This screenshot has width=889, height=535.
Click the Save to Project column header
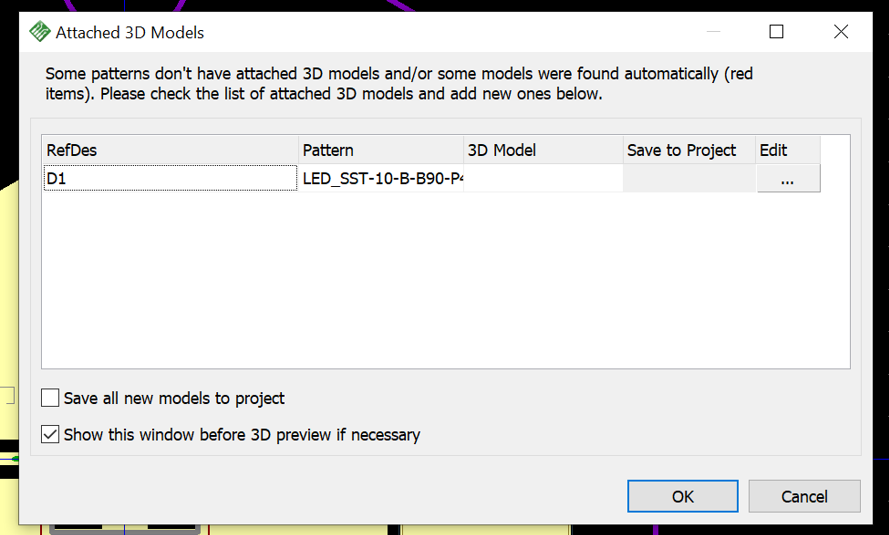tap(689, 150)
